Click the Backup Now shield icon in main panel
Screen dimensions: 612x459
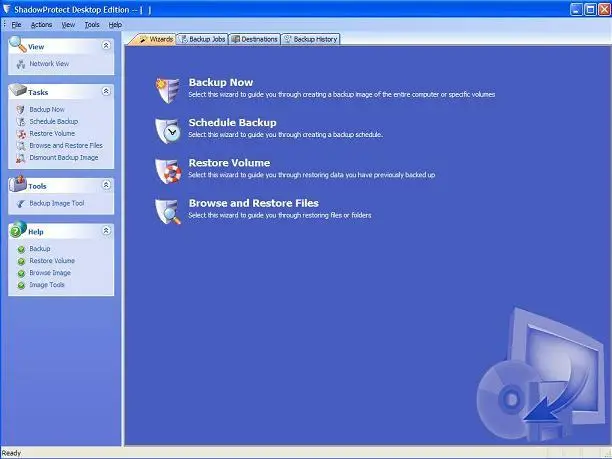(x=168, y=90)
